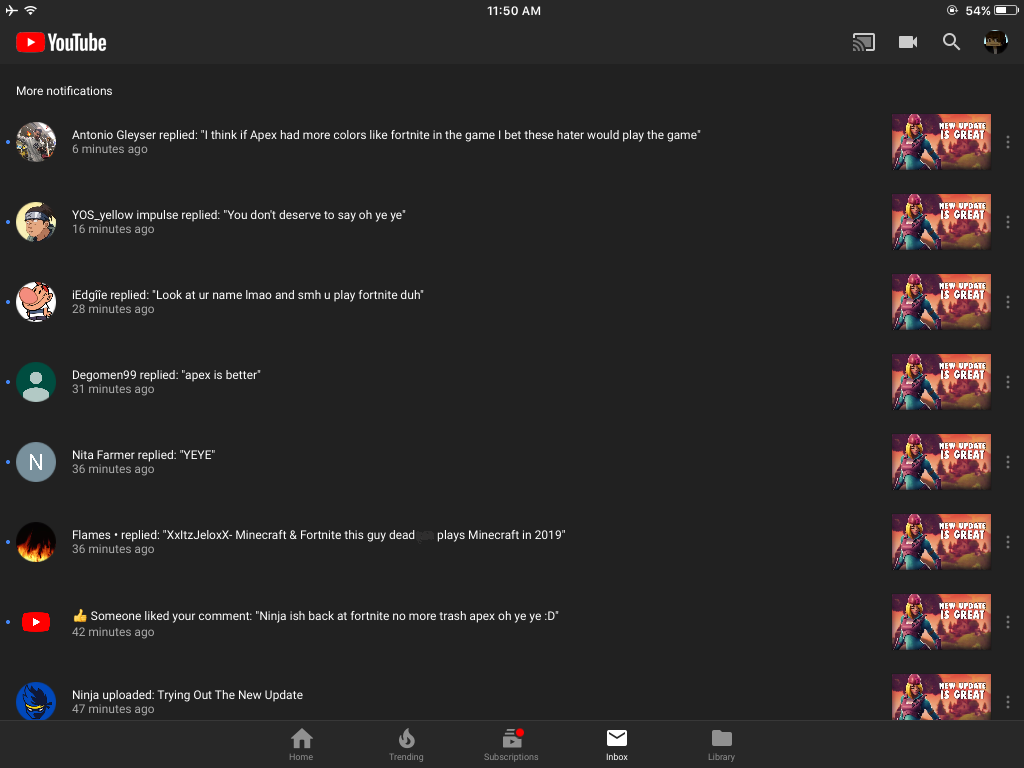This screenshot has width=1024, height=768.
Task: Open three-dot menu for Degomen99 notification
Action: point(1008,382)
